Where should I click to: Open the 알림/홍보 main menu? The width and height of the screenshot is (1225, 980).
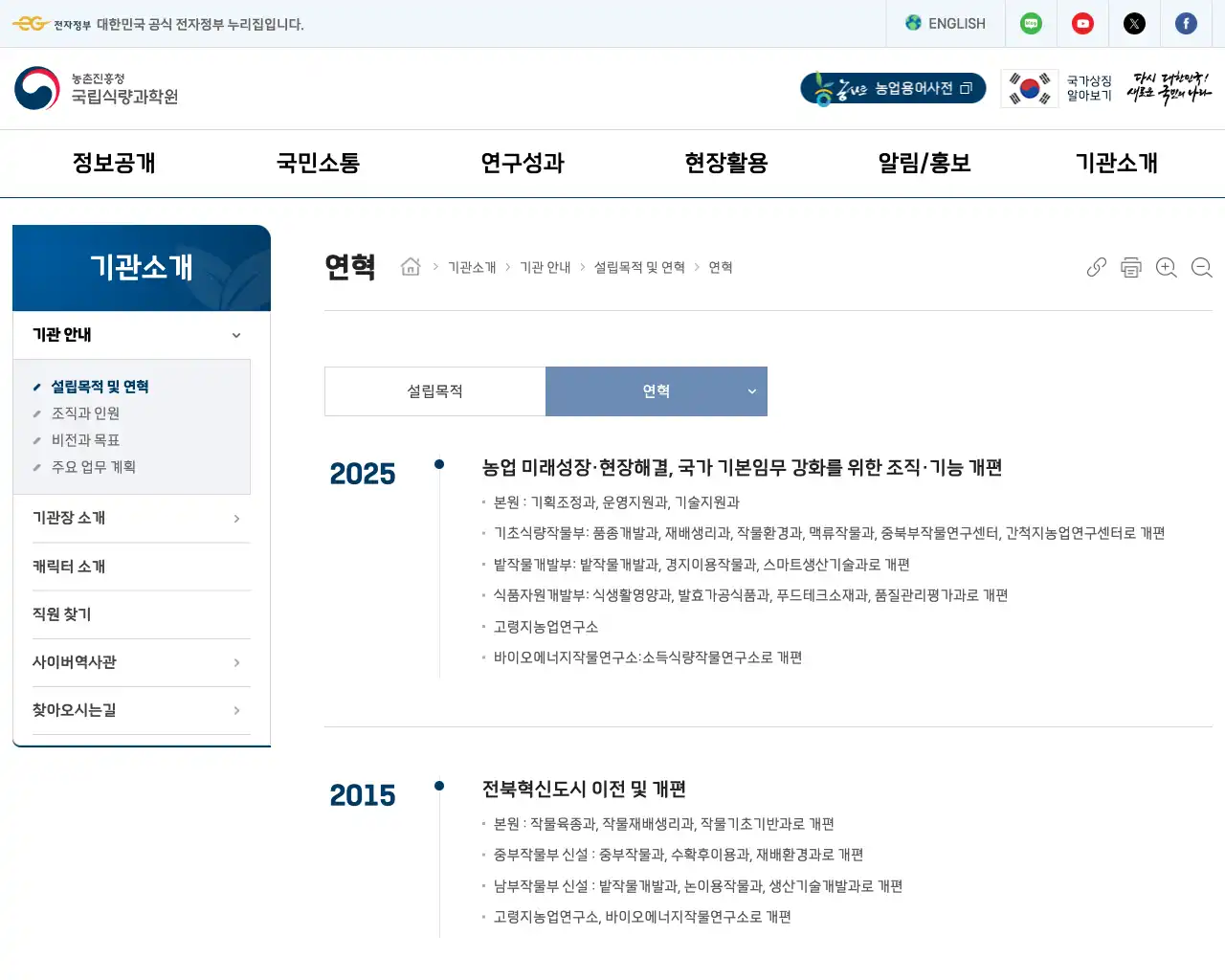pyautogui.click(x=924, y=163)
